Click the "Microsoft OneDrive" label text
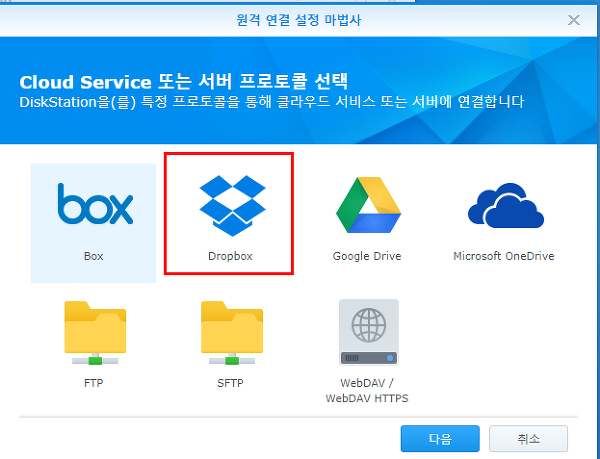 [x=504, y=256]
